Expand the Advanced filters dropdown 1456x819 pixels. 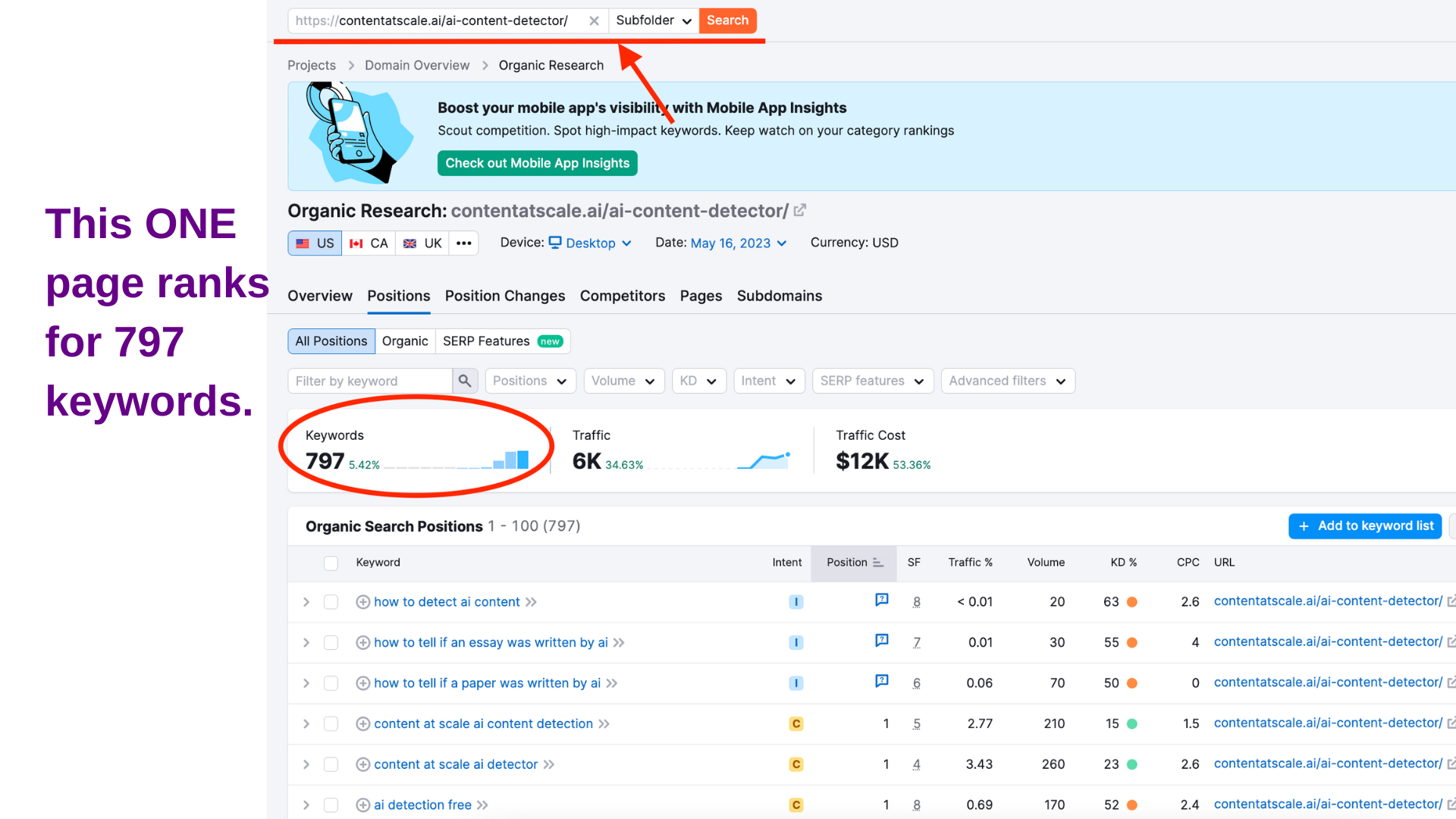click(1007, 381)
